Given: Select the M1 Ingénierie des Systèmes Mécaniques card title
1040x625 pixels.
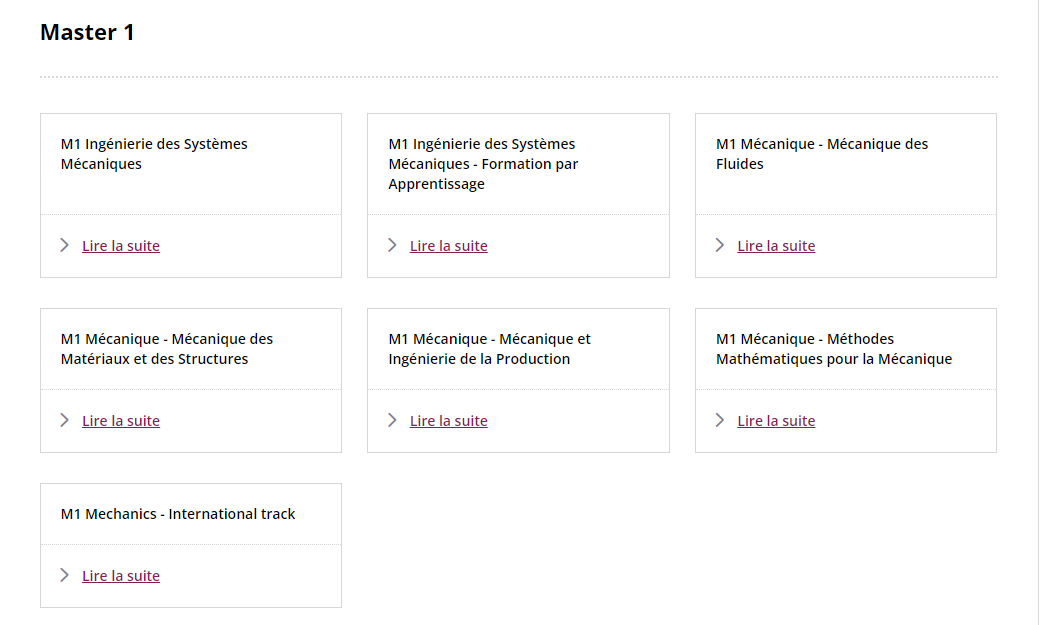Looking at the screenshot, I should coord(154,154).
